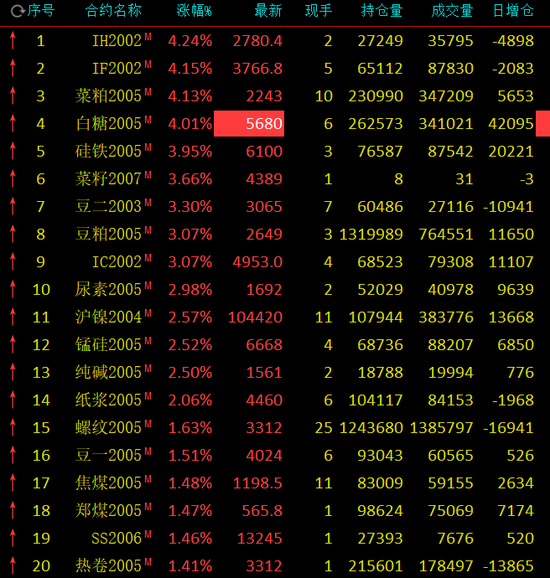Image resolution: width=550 pixels, height=578 pixels.
Task: Click the refresh icon beside 序号 header
Action: [x=16, y=11]
